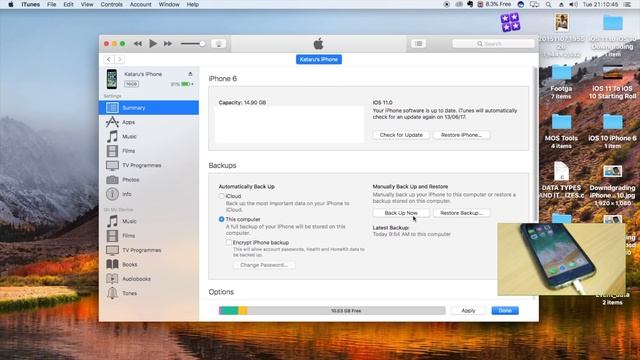Image resolution: width=640 pixels, height=360 pixels.
Task: Adjust the iTunes volume slider
Action: coord(193,44)
